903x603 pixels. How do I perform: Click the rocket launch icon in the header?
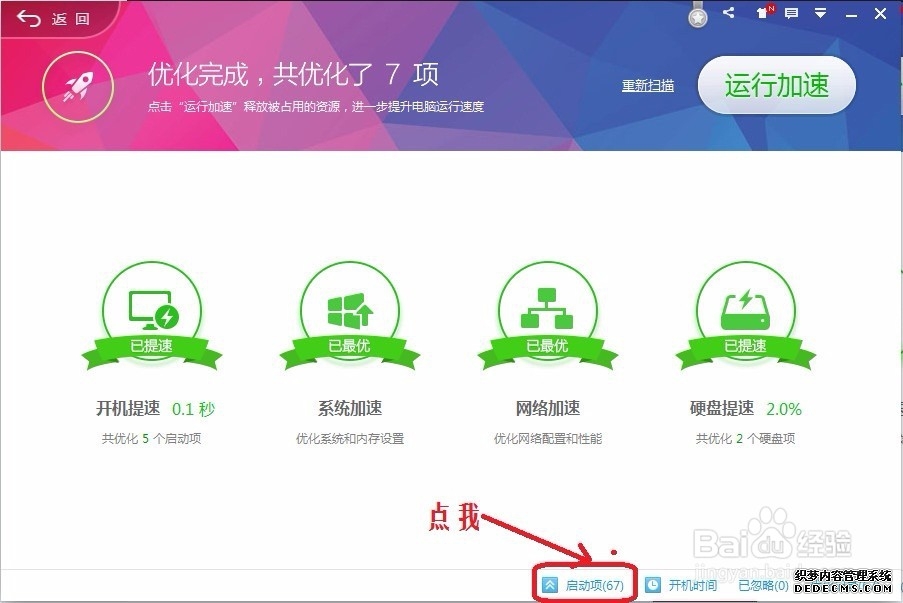[x=78, y=86]
